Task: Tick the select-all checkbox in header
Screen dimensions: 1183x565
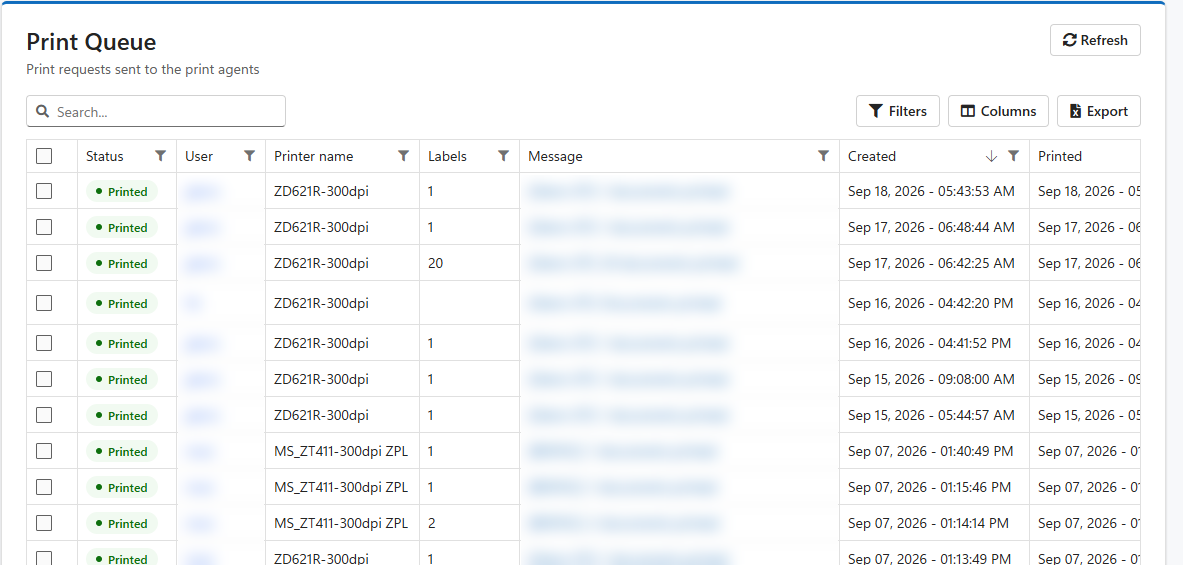Action: 44,156
